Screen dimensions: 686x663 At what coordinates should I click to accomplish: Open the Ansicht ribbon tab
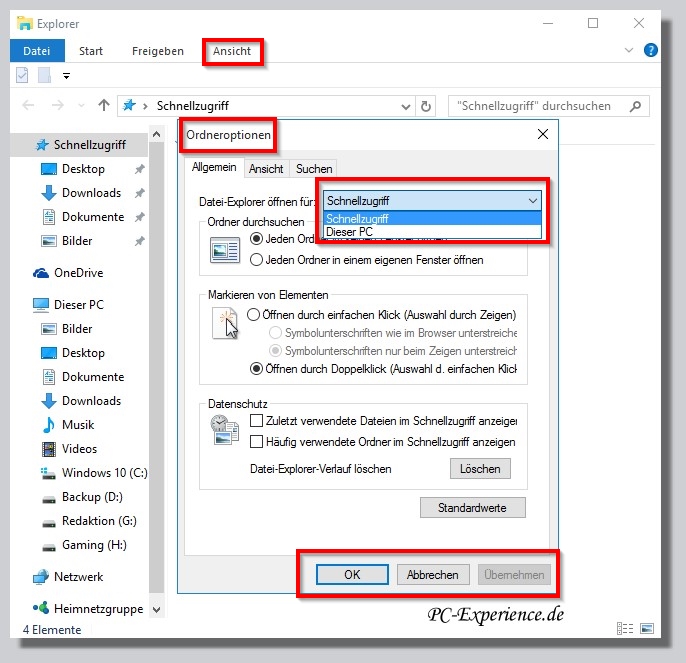pyautogui.click(x=232, y=51)
